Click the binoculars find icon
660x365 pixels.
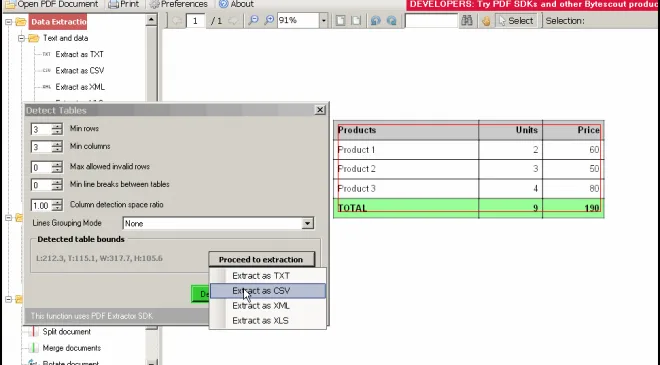point(467,20)
